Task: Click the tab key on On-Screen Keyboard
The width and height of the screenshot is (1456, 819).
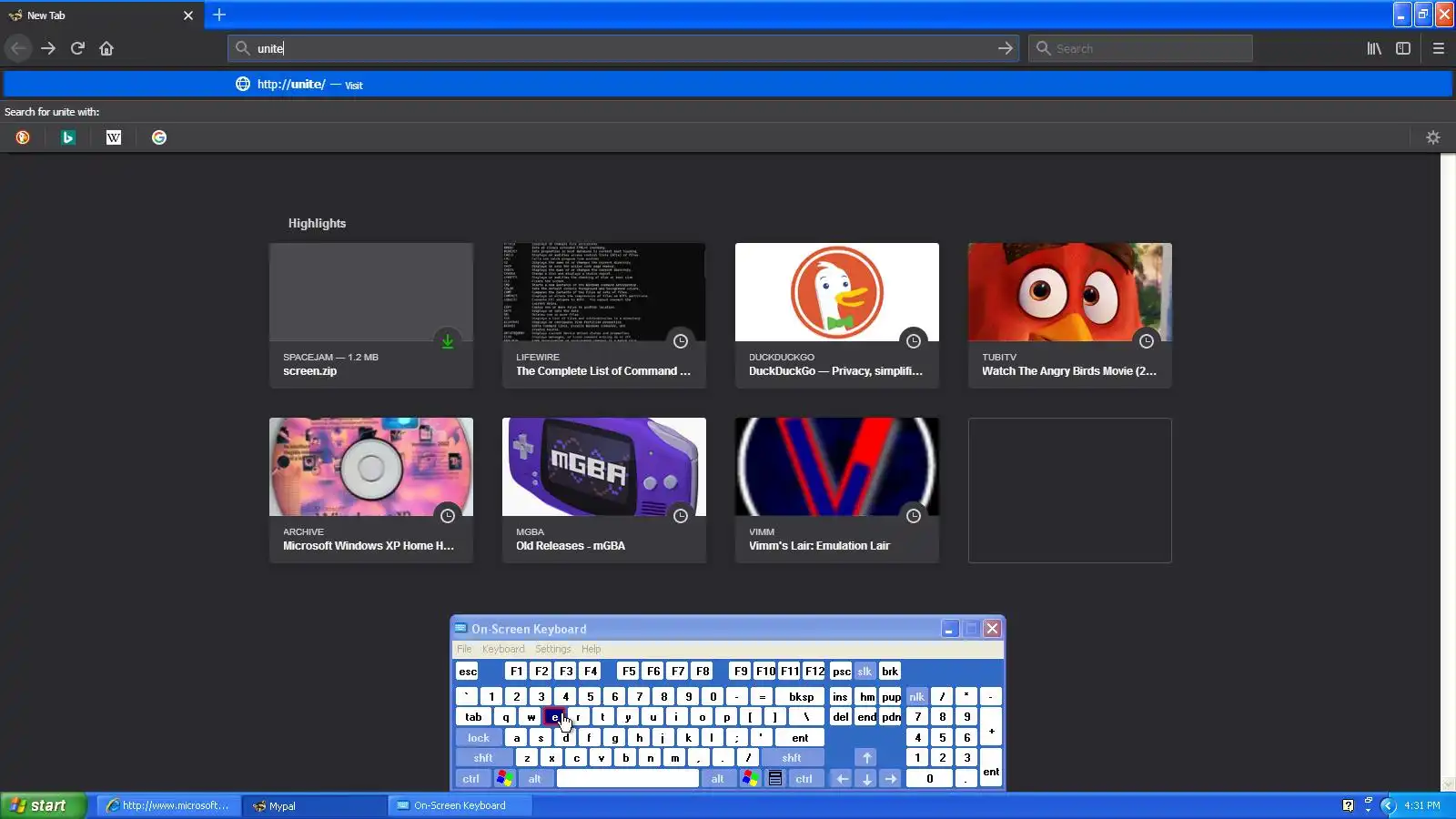Action: coord(473,717)
